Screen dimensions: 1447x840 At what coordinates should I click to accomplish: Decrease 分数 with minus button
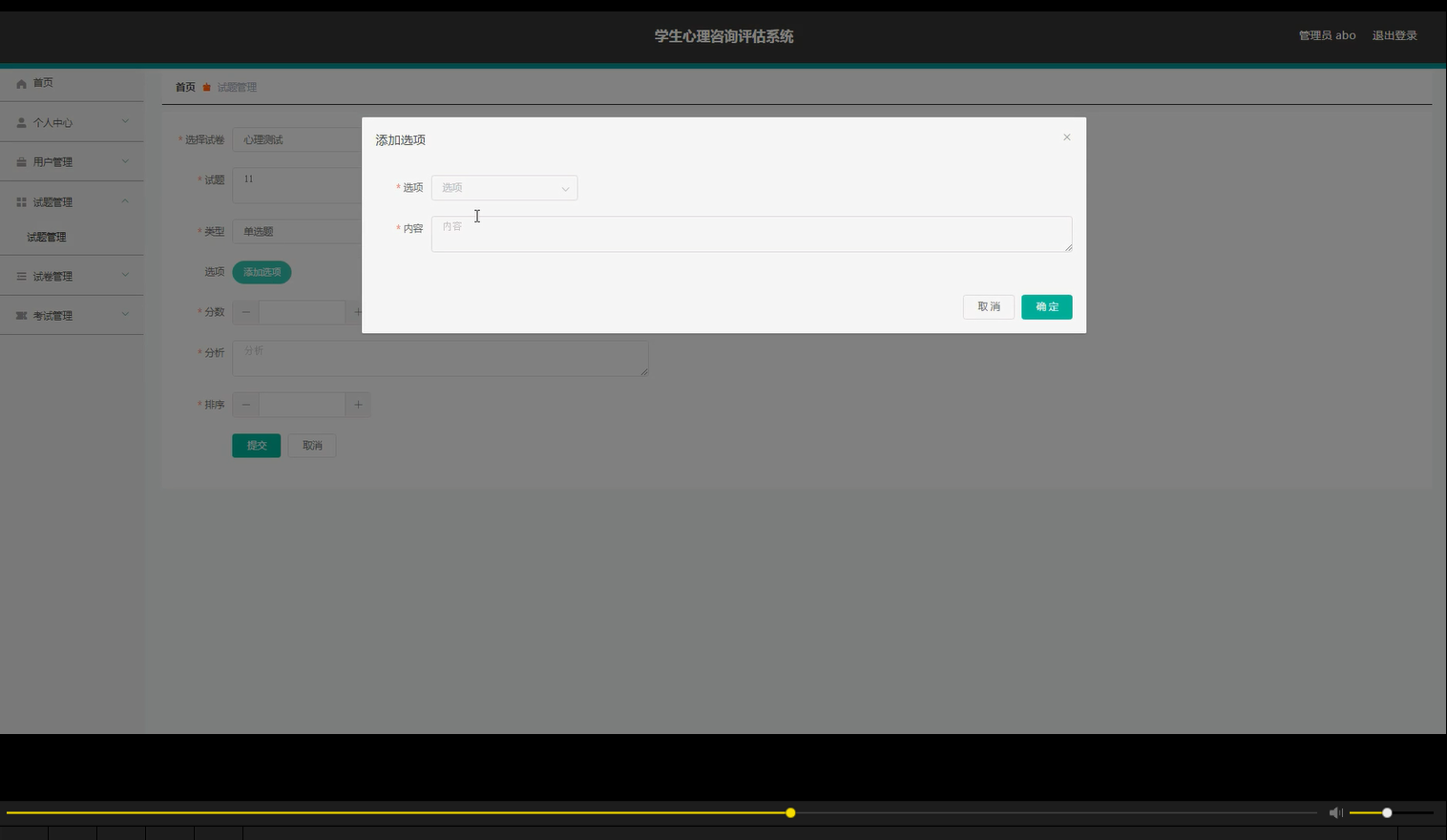(x=245, y=312)
